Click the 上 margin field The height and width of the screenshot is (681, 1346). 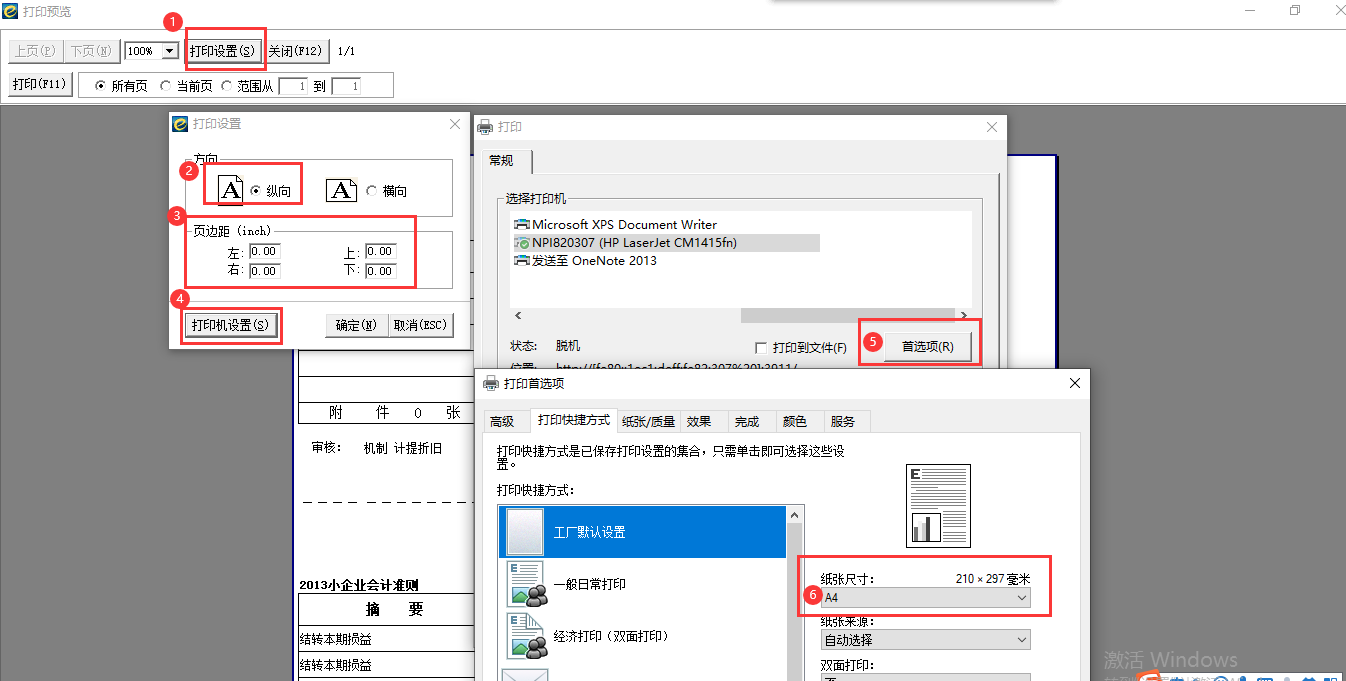381,252
